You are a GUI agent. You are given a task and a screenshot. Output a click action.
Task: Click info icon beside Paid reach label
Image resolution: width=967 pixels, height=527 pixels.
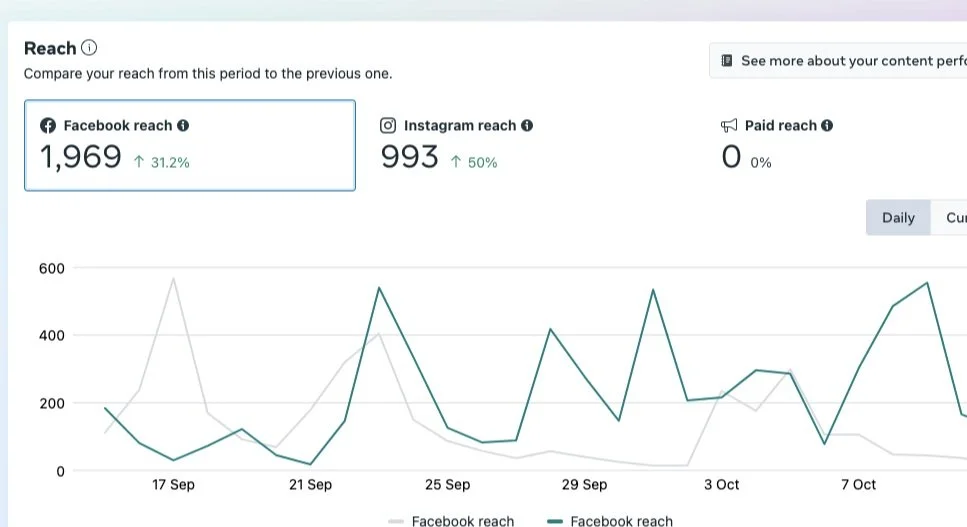[827, 125]
